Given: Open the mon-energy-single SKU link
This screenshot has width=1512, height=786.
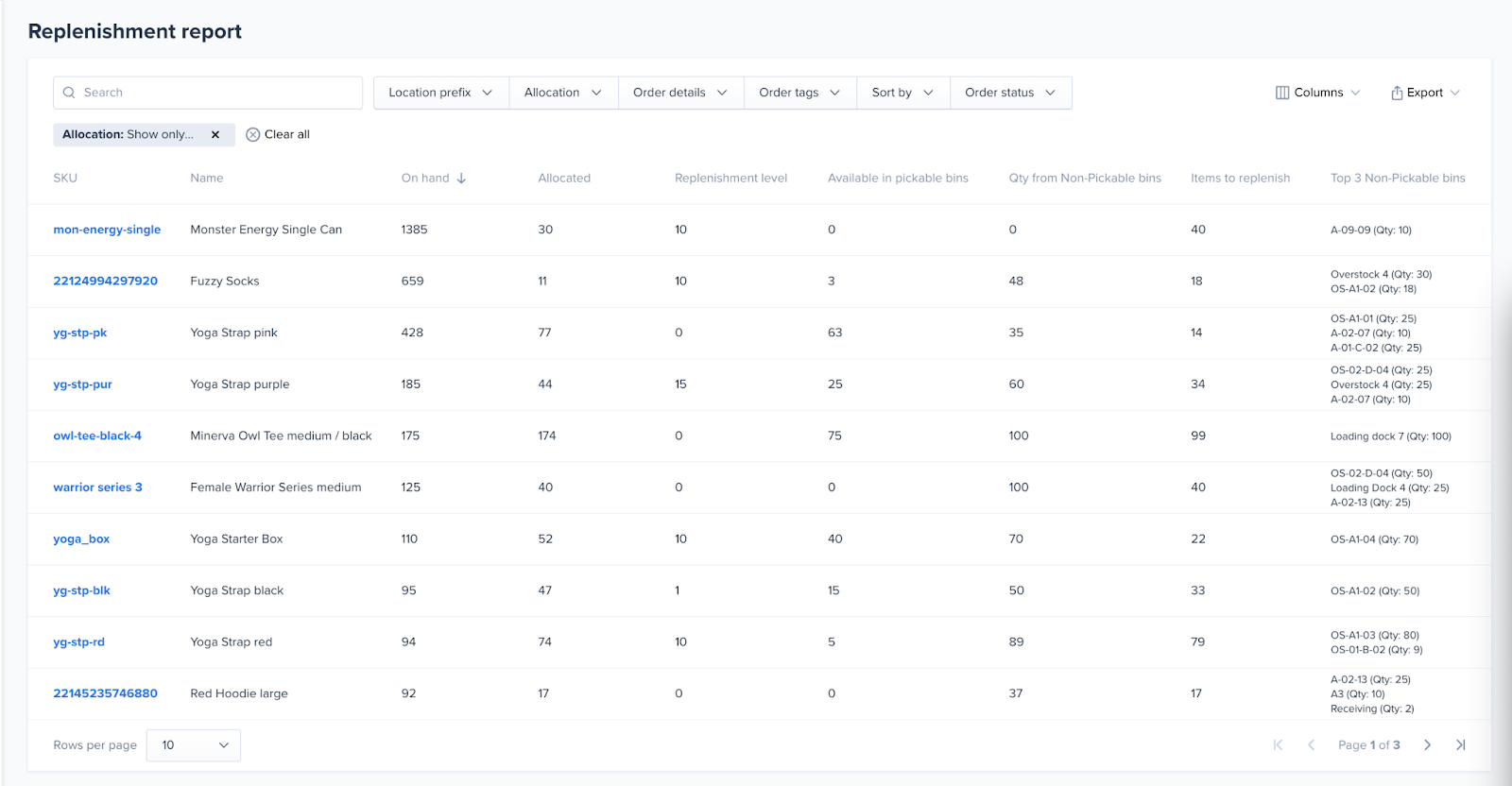Looking at the screenshot, I should click(x=107, y=230).
